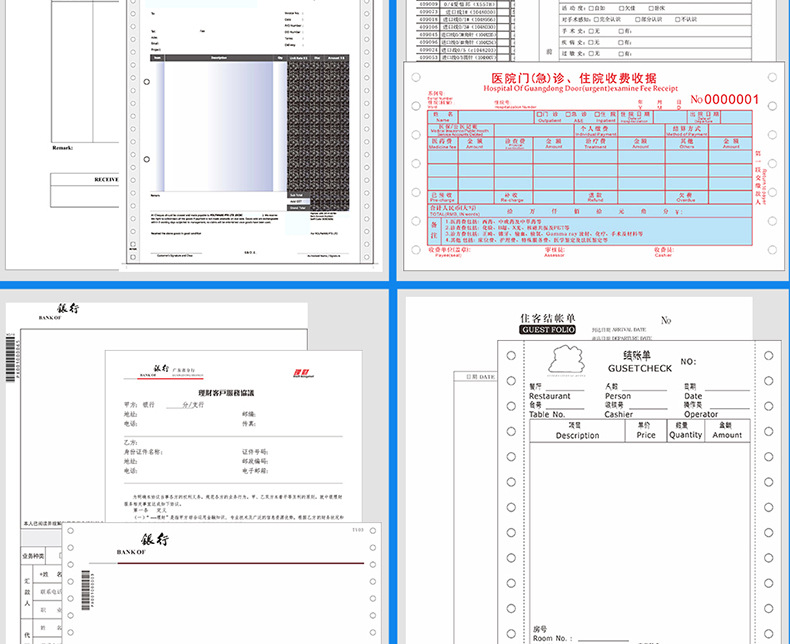Click the 'No' label on guest folio

[666, 320]
